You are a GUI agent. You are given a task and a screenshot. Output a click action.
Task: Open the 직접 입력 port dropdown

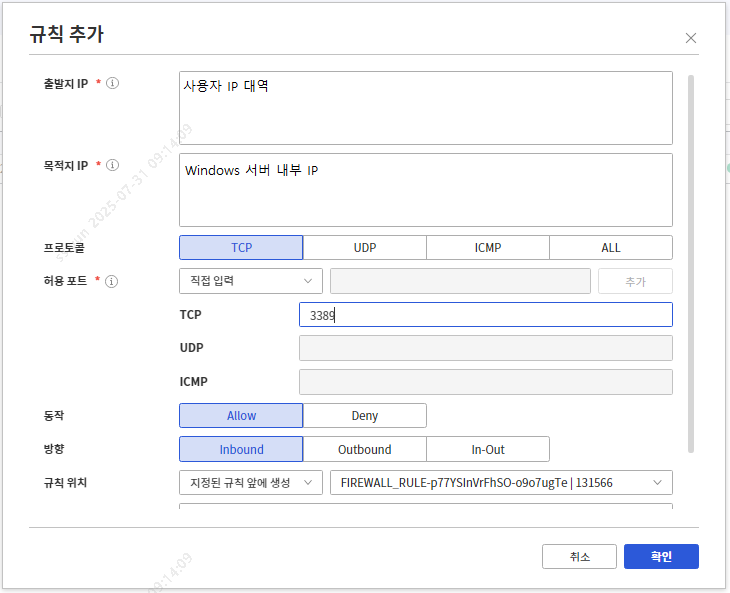coord(251,281)
